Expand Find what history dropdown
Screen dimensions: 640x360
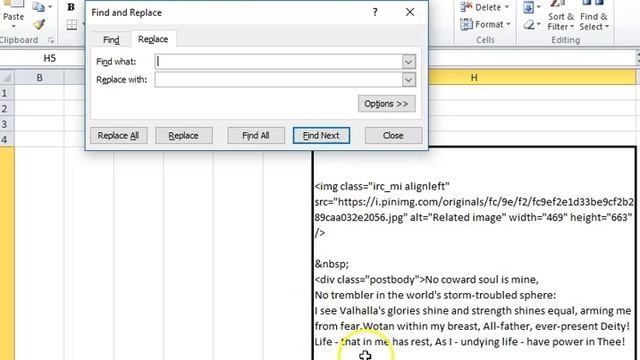click(x=409, y=62)
